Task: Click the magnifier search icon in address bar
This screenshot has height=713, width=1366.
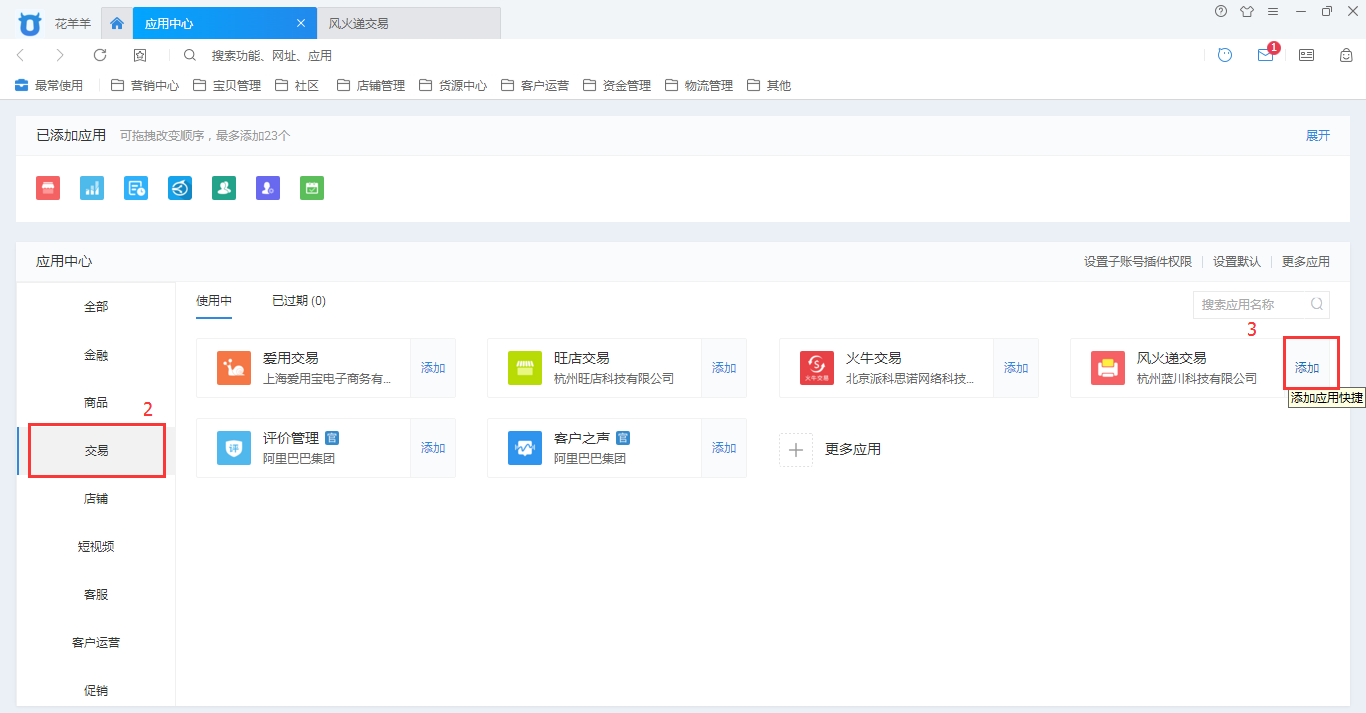Action: (x=190, y=56)
